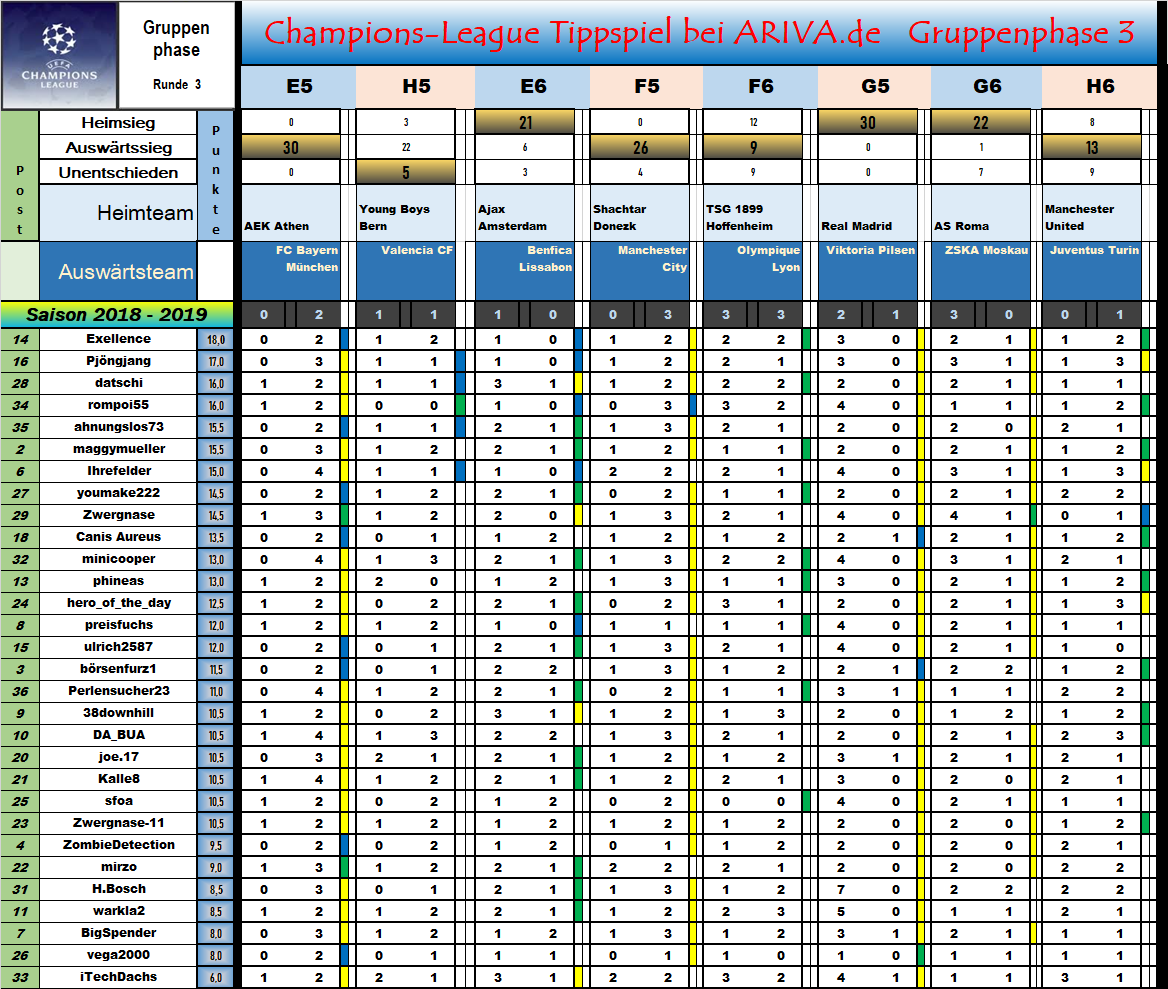Select player 'DA_BUA' in the ranking

[118, 735]
